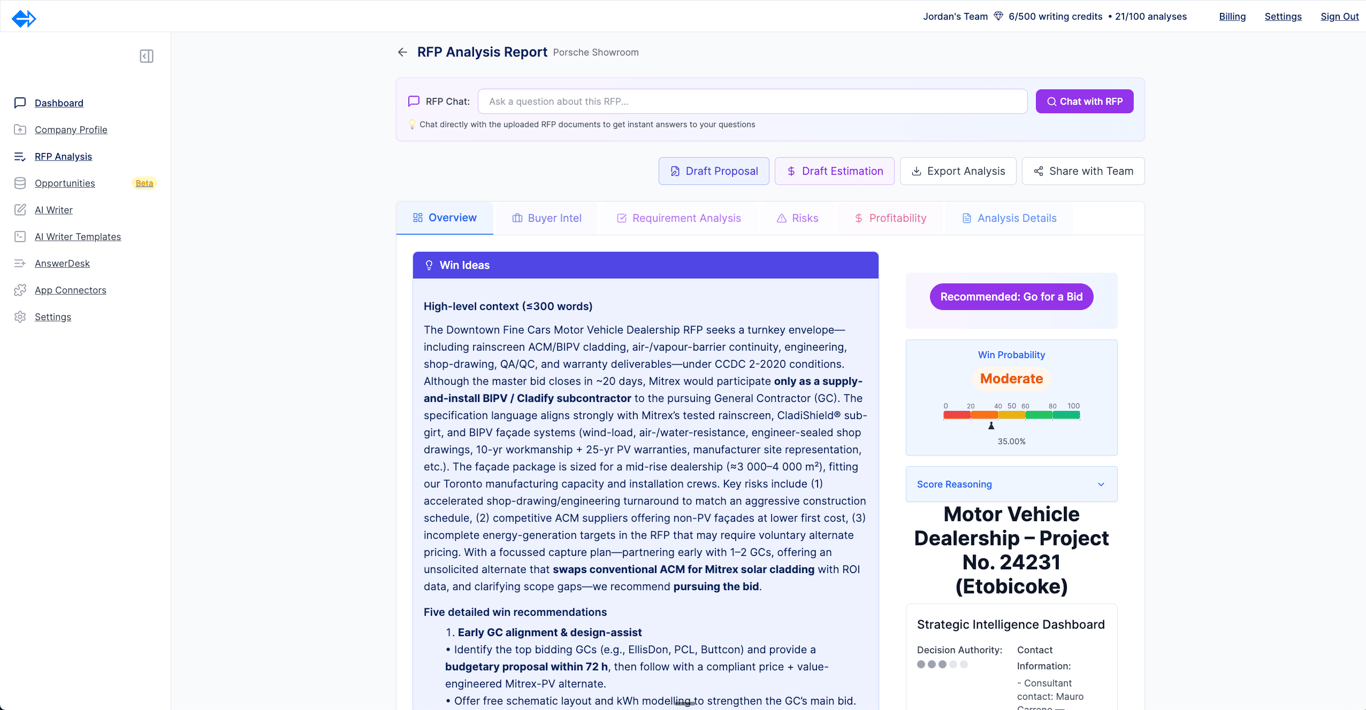1366x710 pixels.
Task: Click the RFP Analysis sidebar icon
Action: [x=20, y=156]
